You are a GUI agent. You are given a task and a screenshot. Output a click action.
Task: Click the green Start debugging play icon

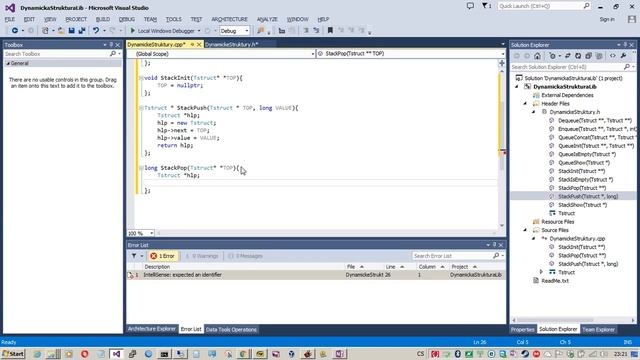pyautogui.click(x=132, y=31)
